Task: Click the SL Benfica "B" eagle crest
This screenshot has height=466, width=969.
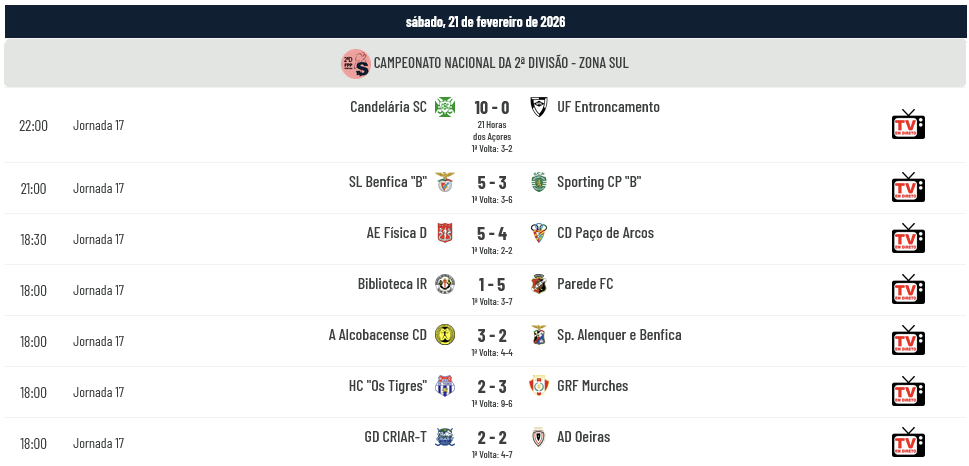Action: pos(445,182)
